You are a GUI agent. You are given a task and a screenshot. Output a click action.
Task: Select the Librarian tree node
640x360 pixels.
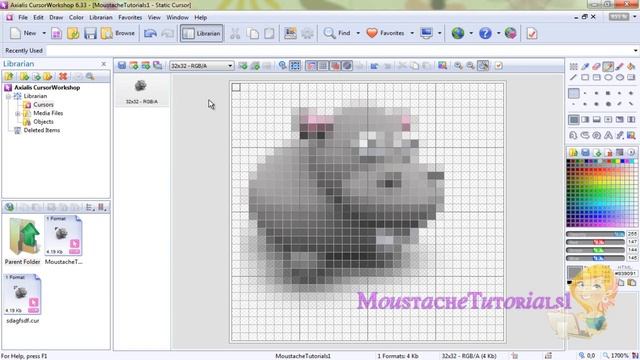coord(35,96)
